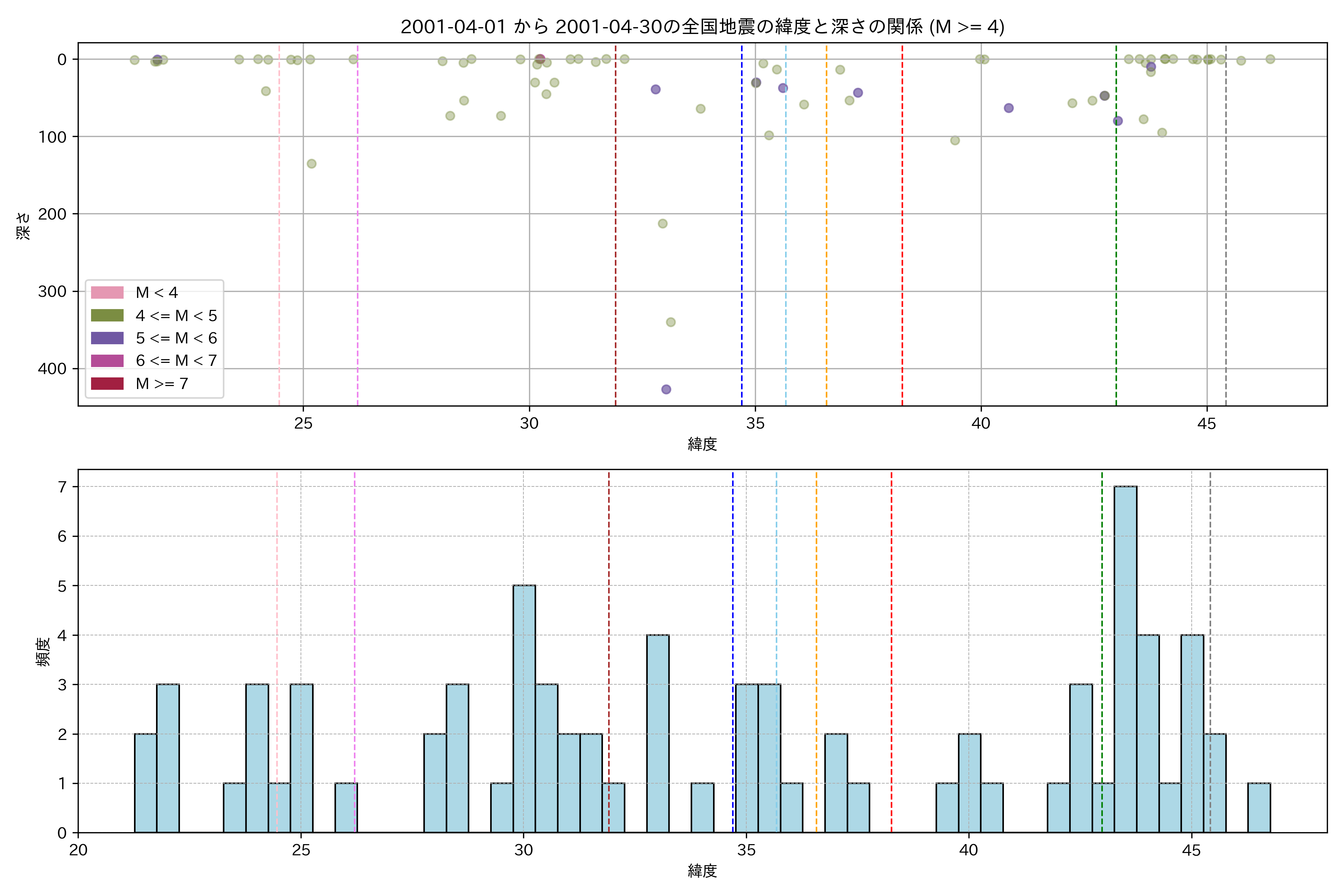Click the deepest earthquake point below depth 400
This screenshot has width=1344, height=896.
click(666, 390)
